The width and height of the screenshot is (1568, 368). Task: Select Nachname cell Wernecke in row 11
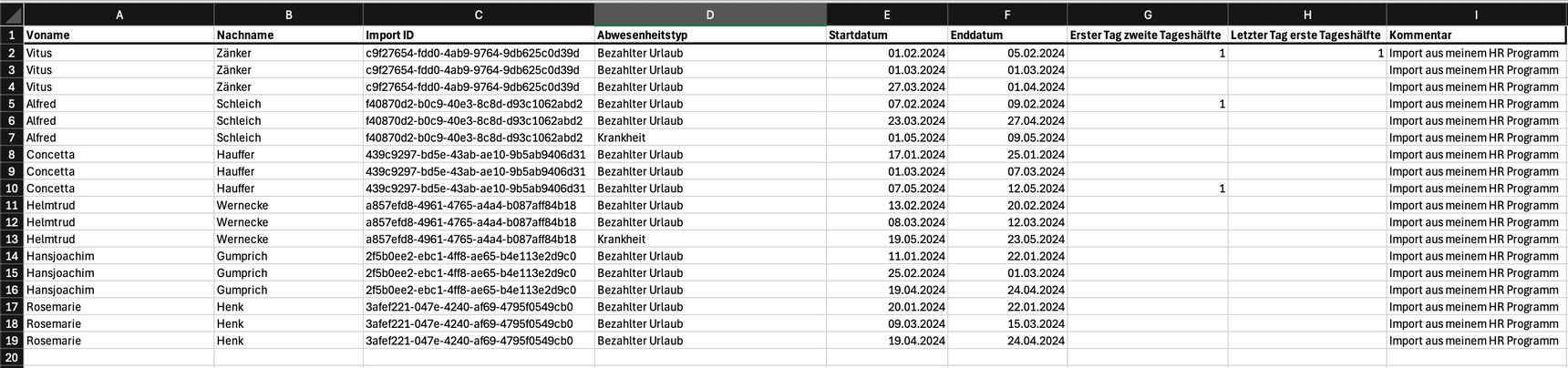(x=288, y=205)
